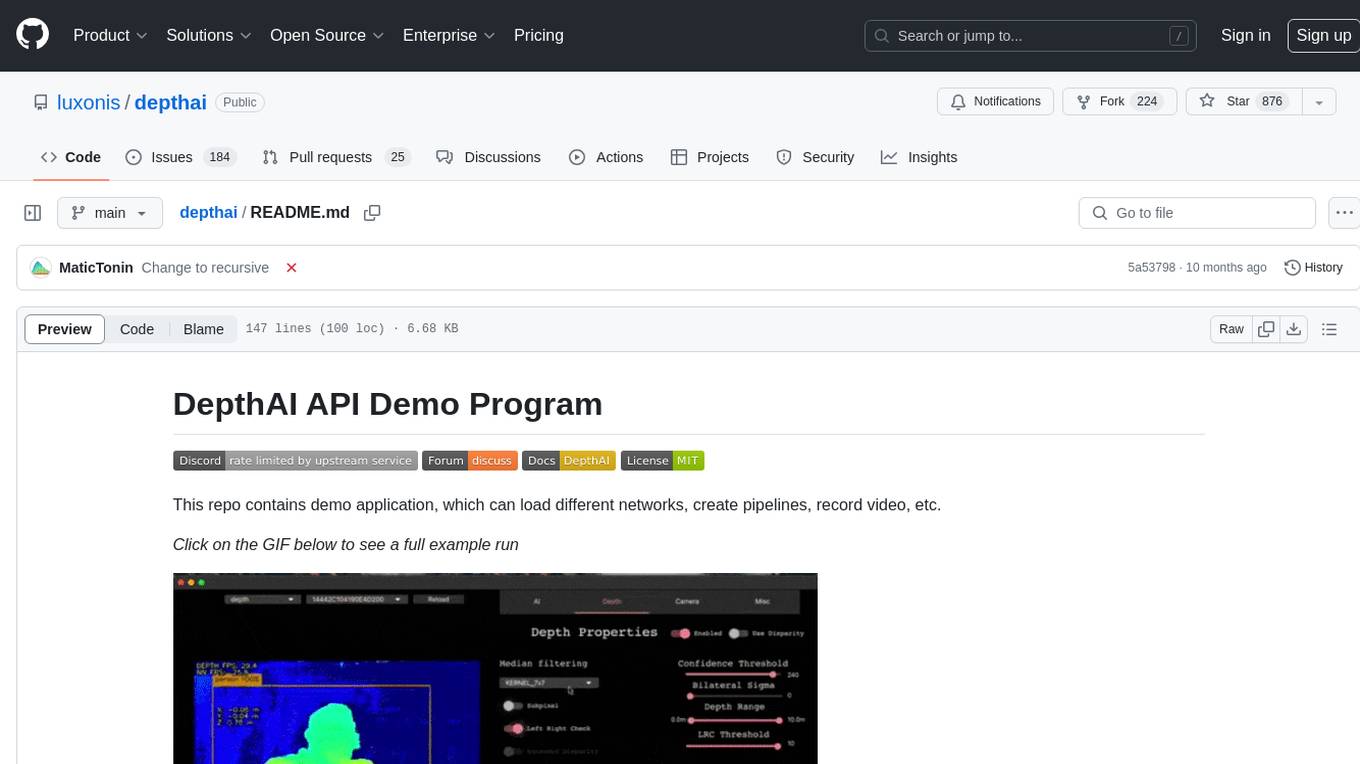
Task: Open the Pull requests tab
Action: pos(336,157)
